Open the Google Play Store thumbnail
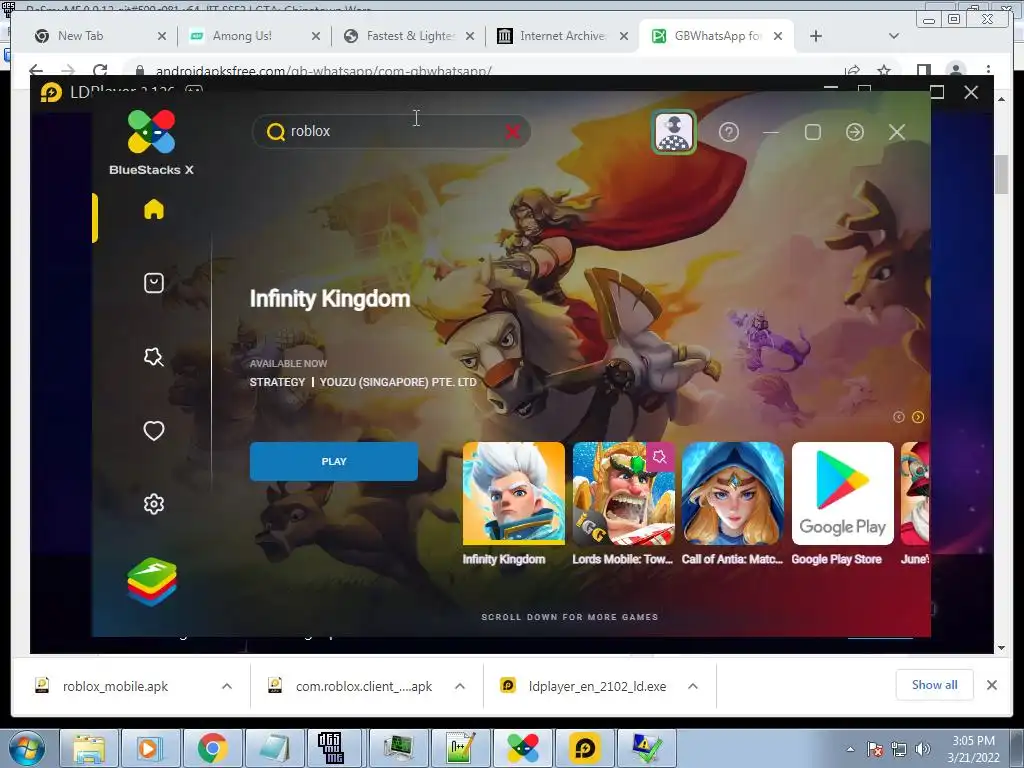The image size is (1024, 768). click(x=842, y=494)
